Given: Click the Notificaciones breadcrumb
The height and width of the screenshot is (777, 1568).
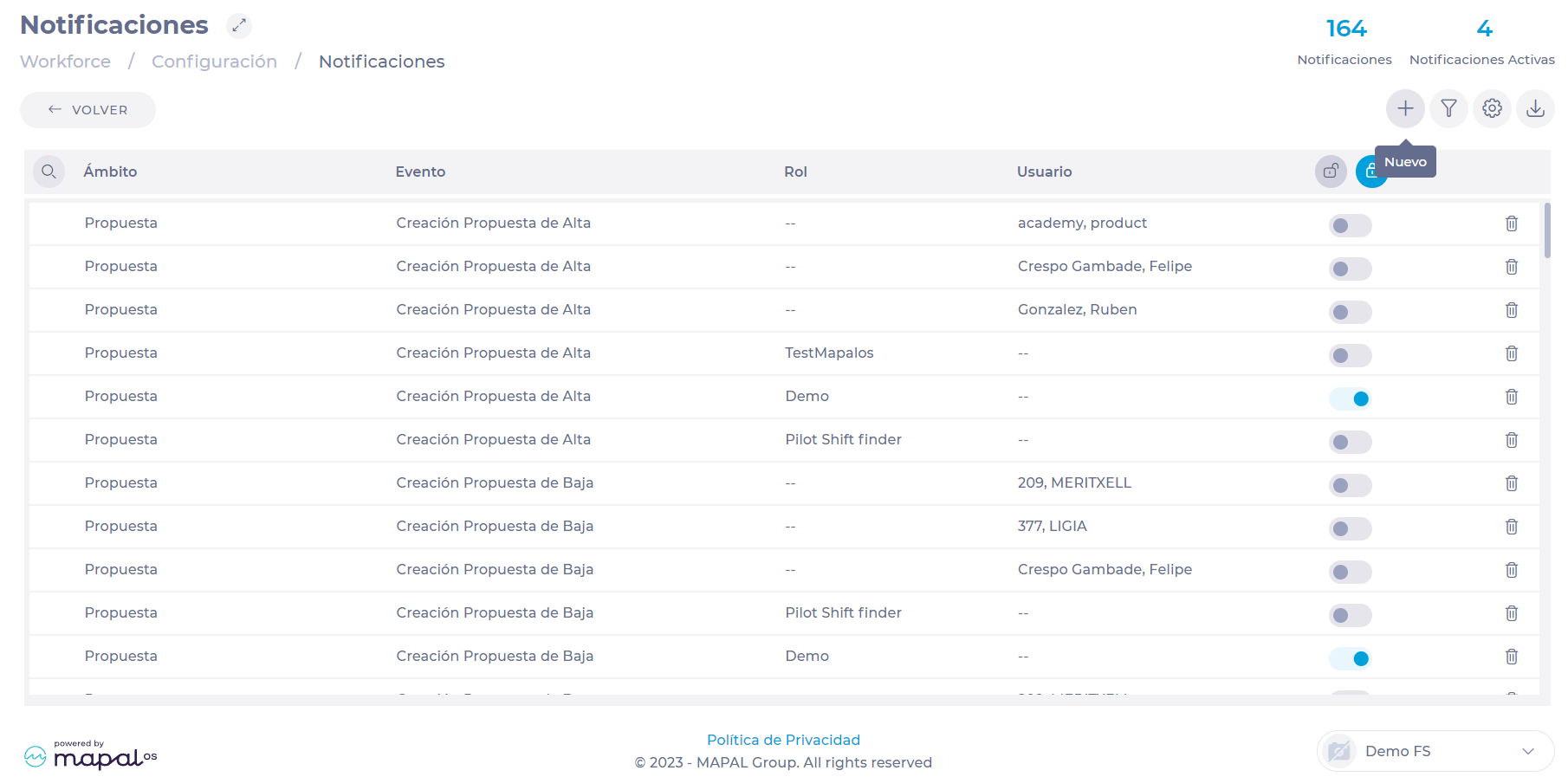Looking at the screenshot, I should click(382, 62).
